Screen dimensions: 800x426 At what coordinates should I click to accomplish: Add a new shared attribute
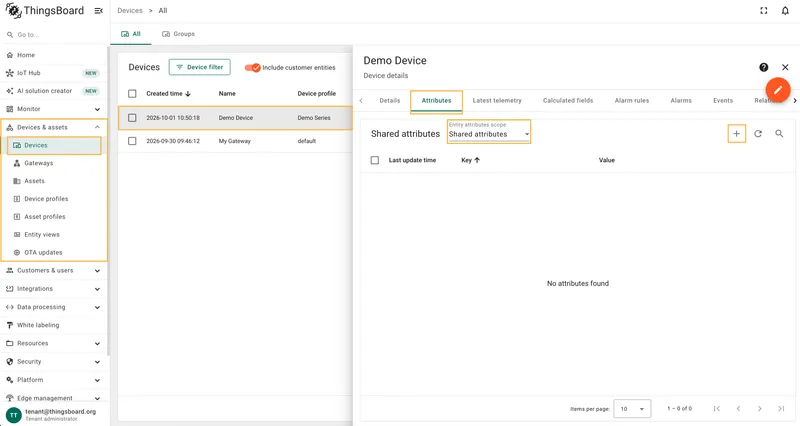tap(736, 134)
